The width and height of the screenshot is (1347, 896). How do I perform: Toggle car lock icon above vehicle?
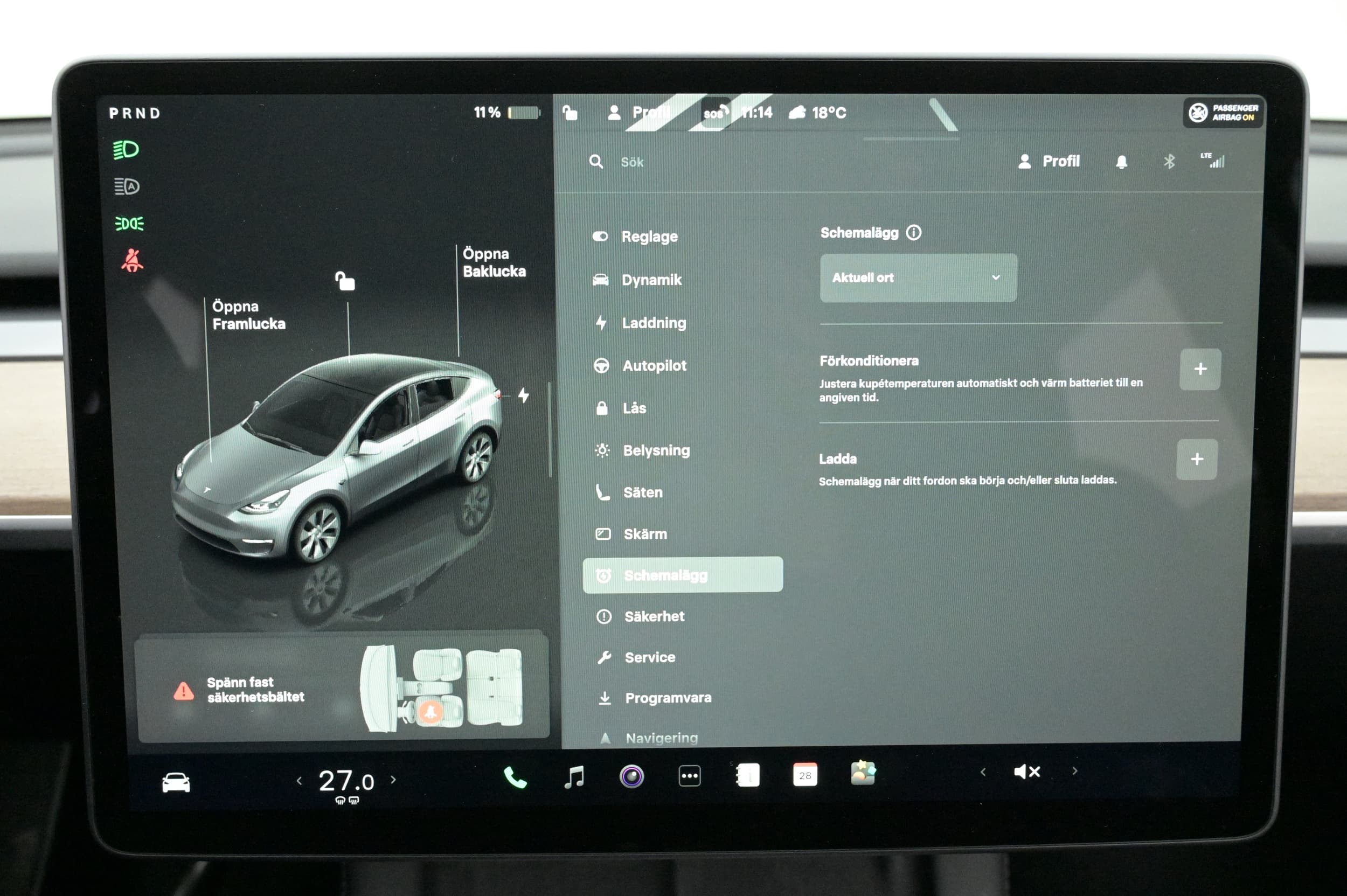point(345,281)
